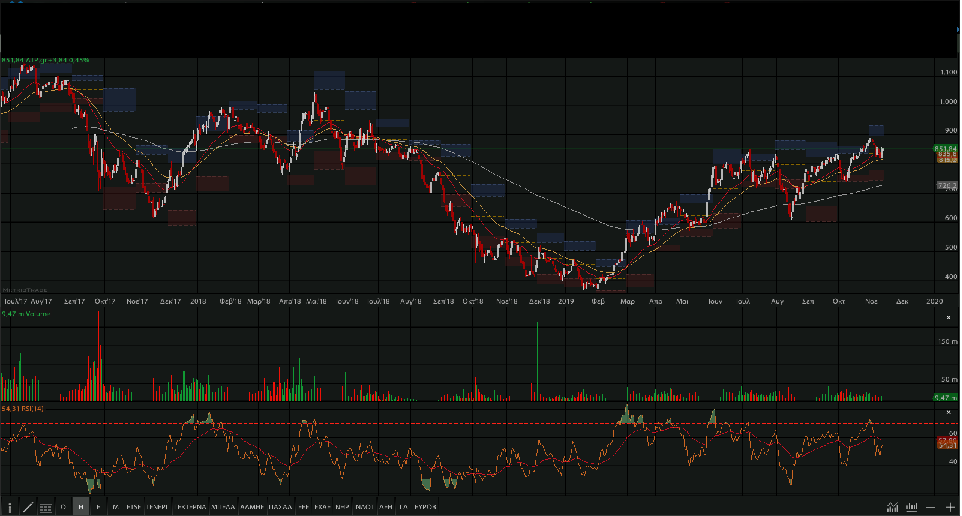Toggle the highlighted "H" timeframe button
This screenshot has width=962, height=516.
(x=81, y=507)
